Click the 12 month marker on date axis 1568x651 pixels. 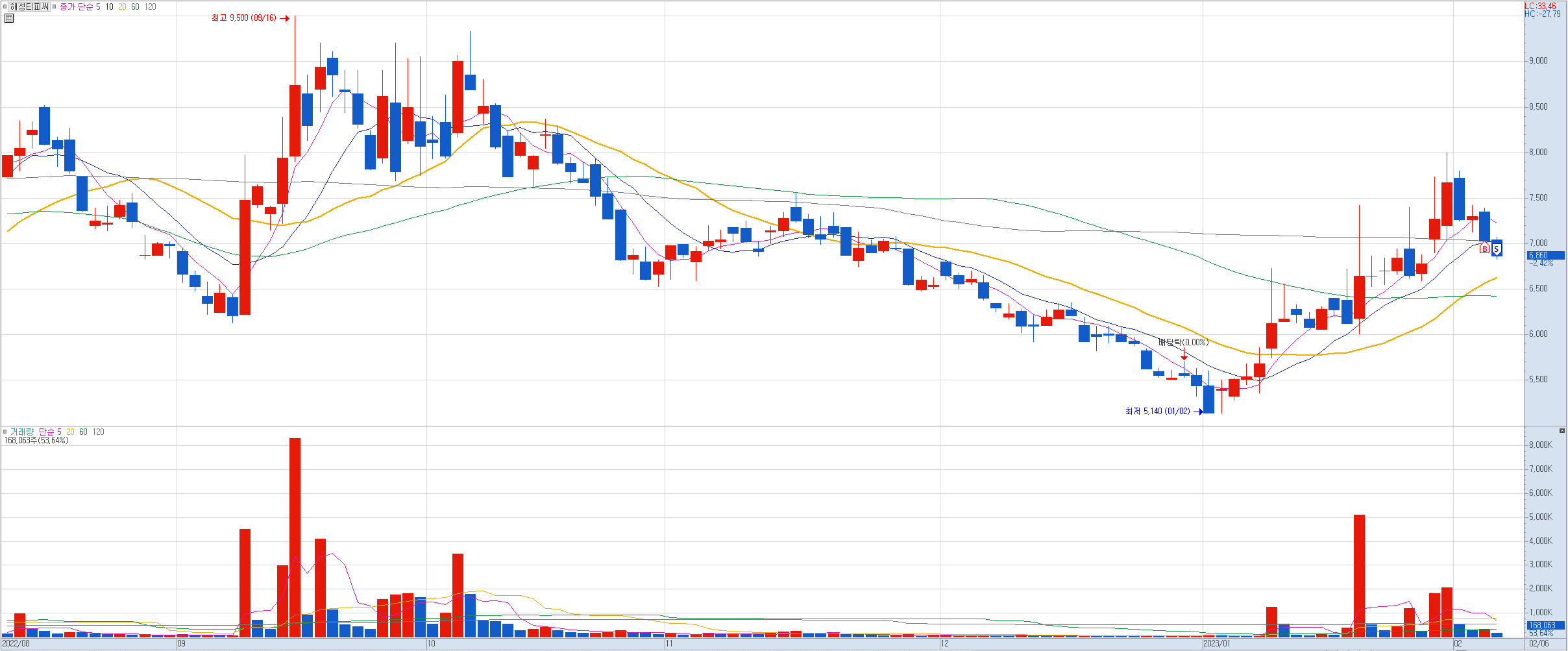point(944,644)
